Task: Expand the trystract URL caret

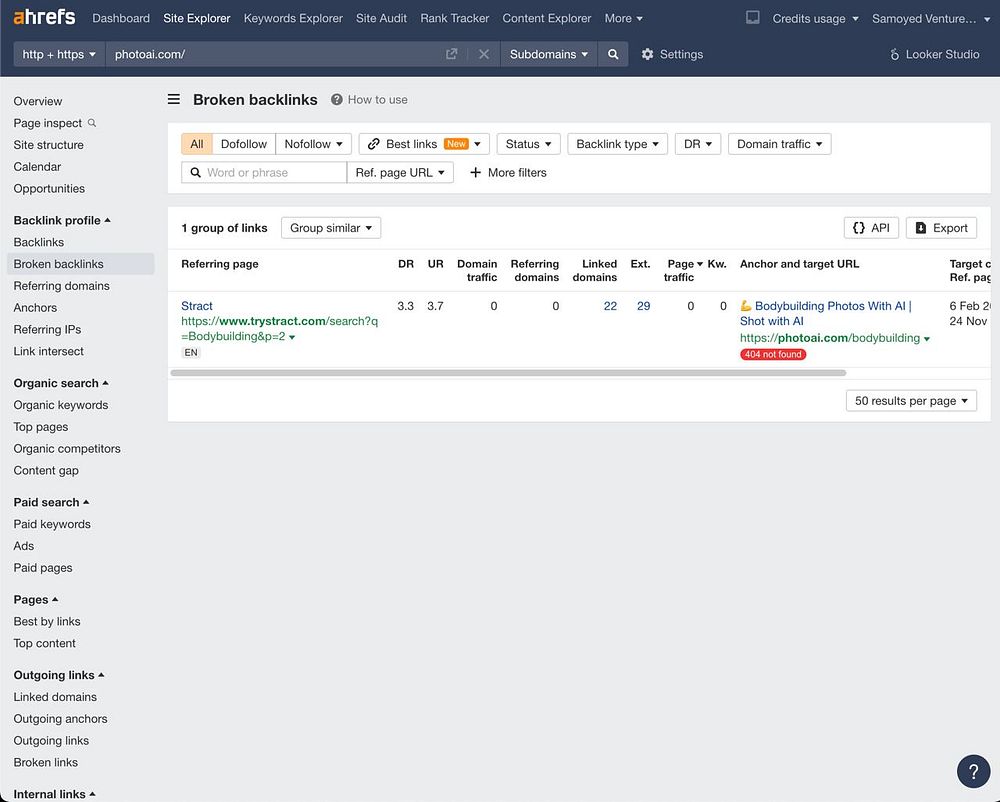Action: click(x=292, y=337)
